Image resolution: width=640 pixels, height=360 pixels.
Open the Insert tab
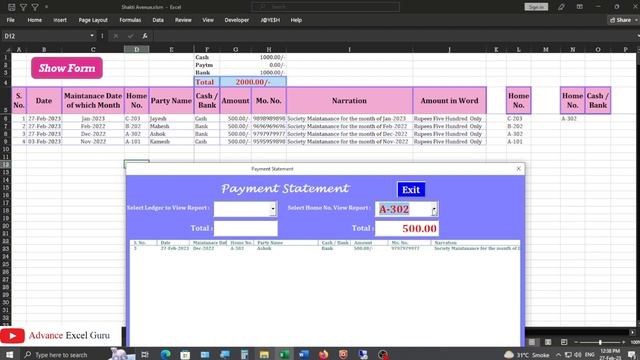click(60, 20)
